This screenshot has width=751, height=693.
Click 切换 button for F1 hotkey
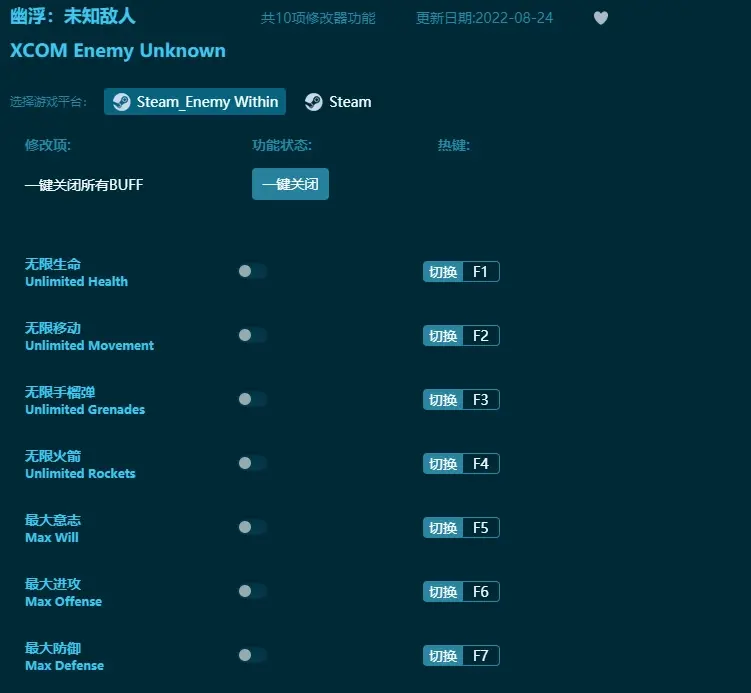click(443, 272)
